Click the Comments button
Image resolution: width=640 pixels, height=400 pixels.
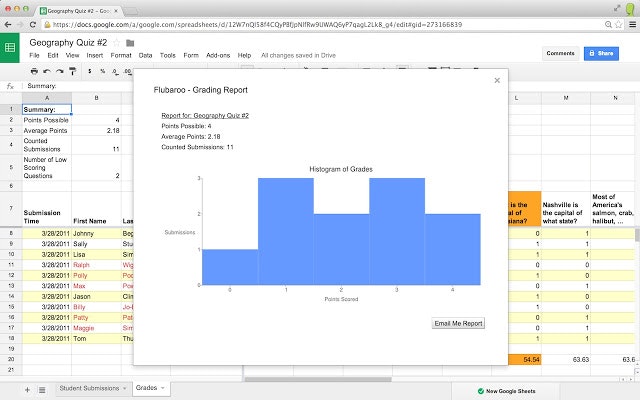tap(560, 53)
